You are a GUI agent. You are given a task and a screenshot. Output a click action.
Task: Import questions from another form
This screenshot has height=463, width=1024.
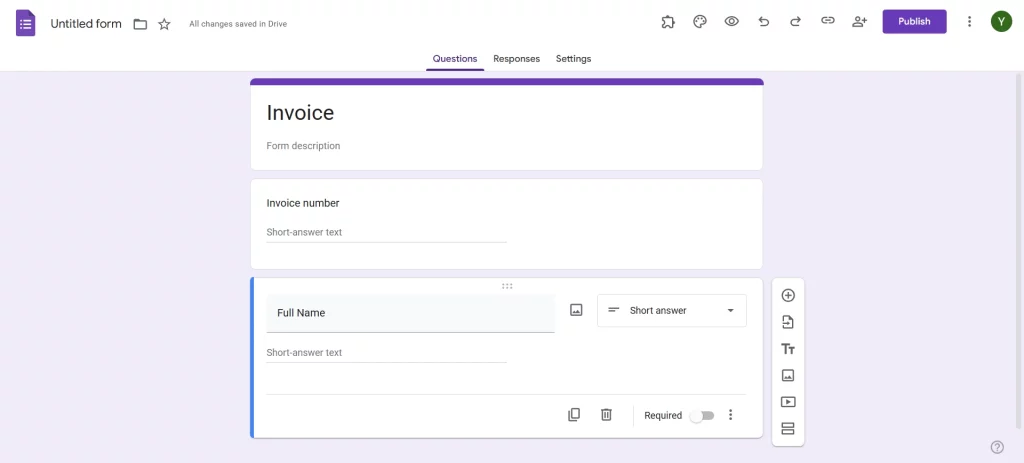tap(788, 322)
